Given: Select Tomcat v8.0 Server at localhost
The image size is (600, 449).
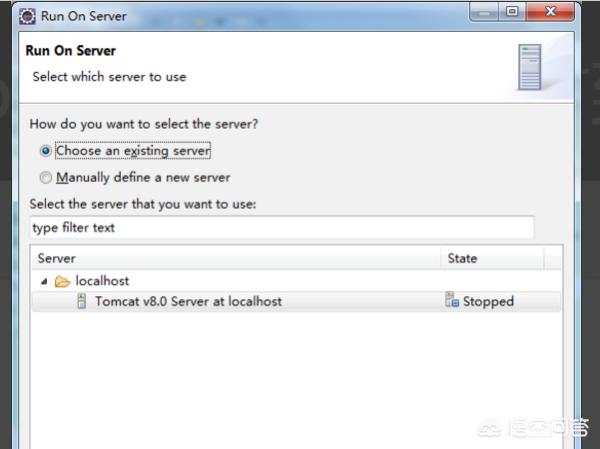Looking at the screenshot, I should (188, 301).
